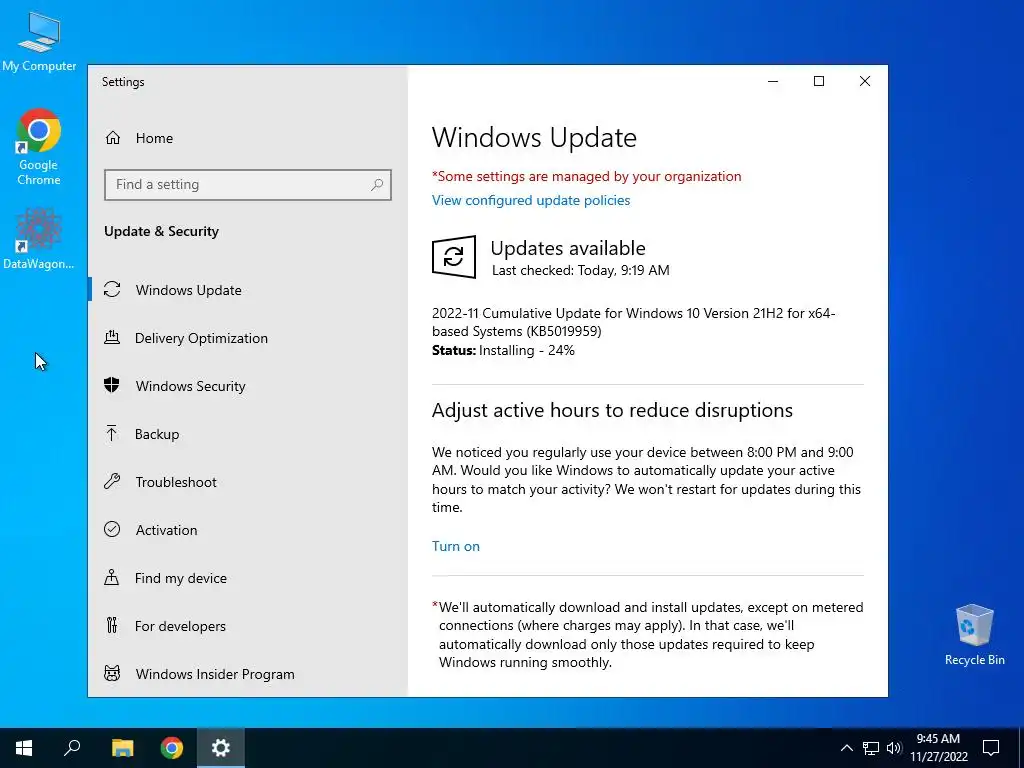1024x768 pixels.
Task: Open the Activation settings page
Action: pyautogui.click(x=167, y=530)
